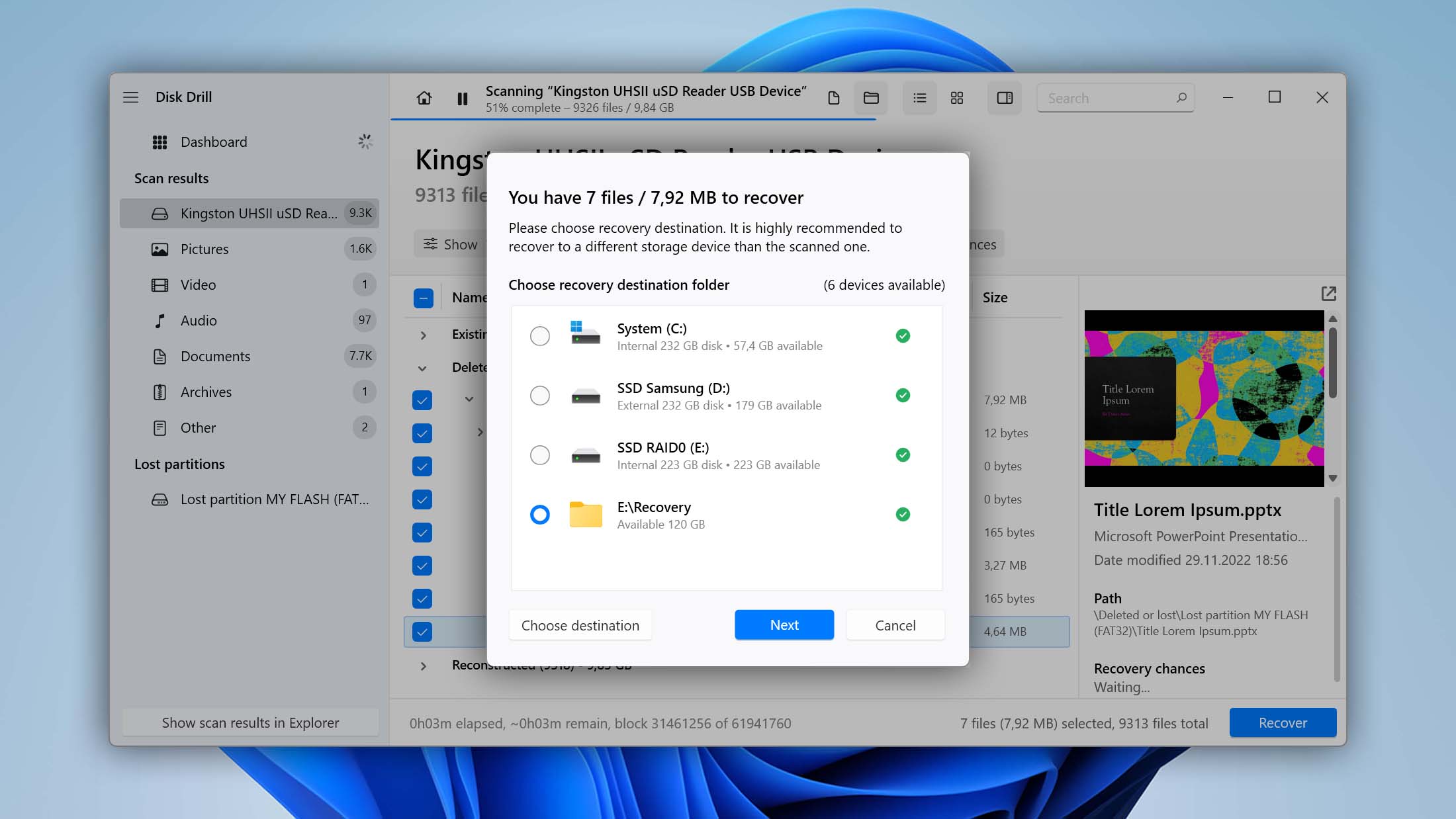Expand the chevron in the 12 bytes row

[480, 432]
